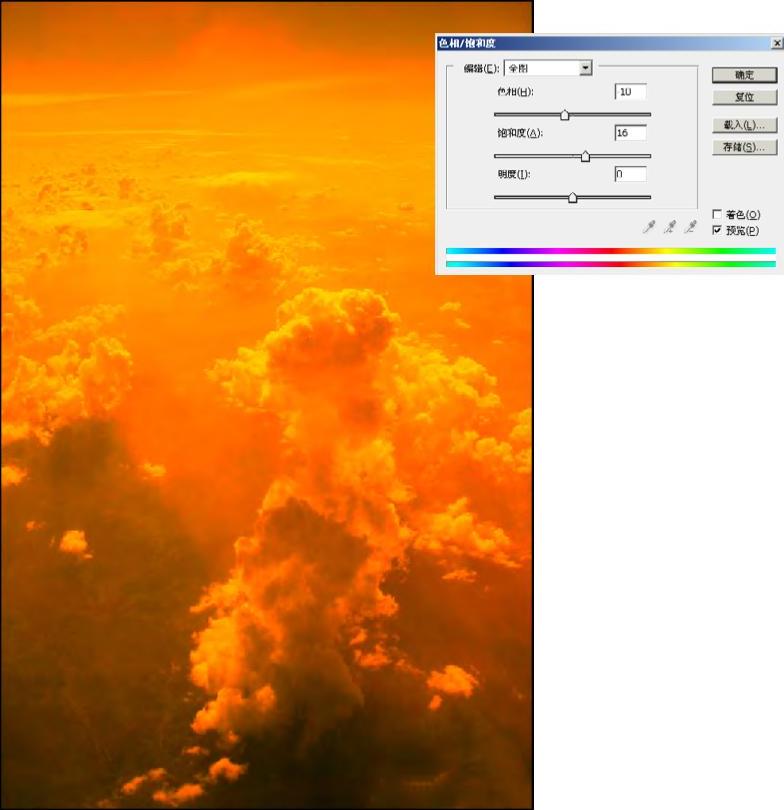The image size is (784, 810).
Task: Select the subtract-from-sample eyedropper
Action: pyautogui.click(x=691, y=227)
